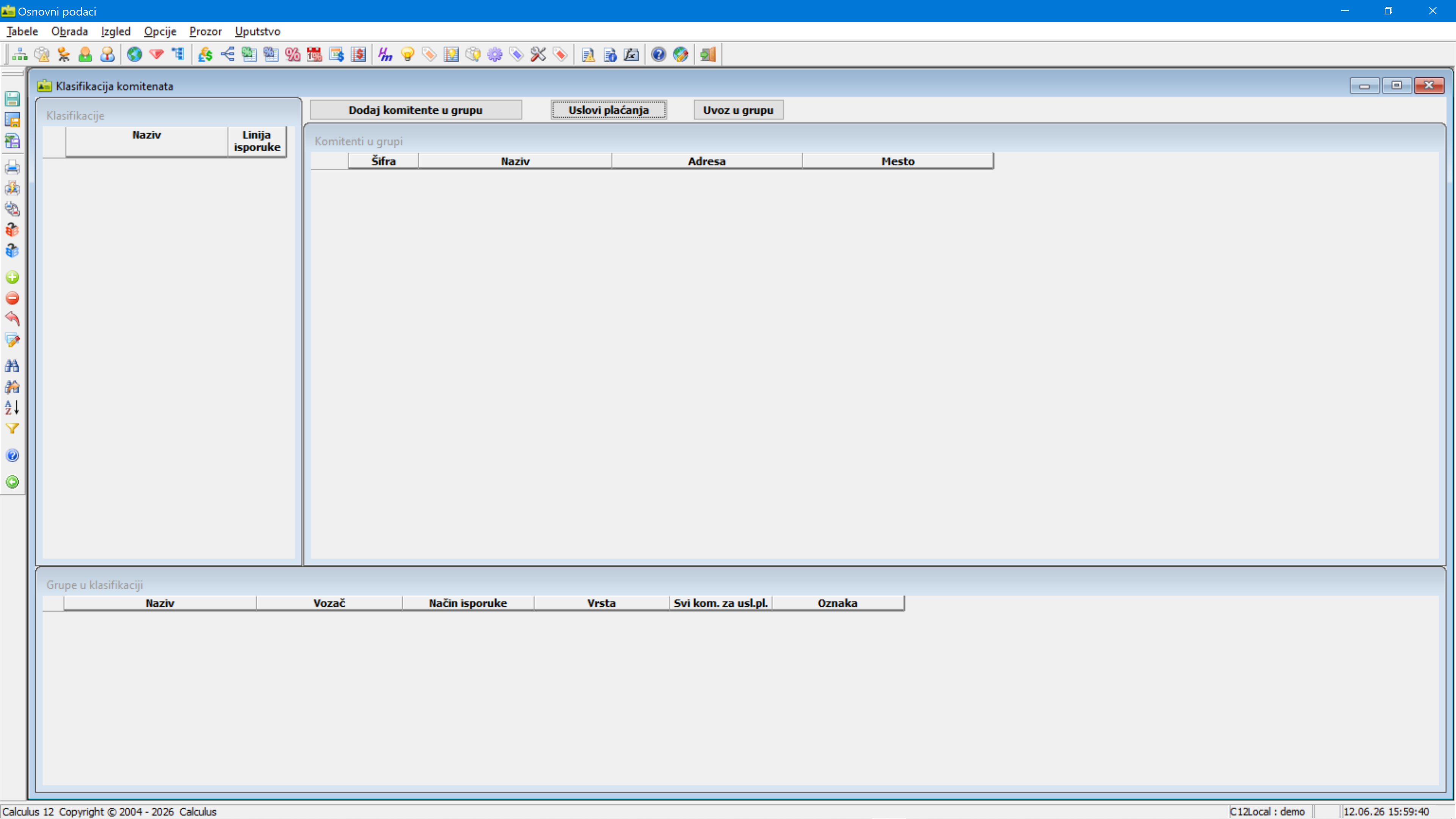Click the yellow funnel filter icon
Viewport: 1456px width, 819px height.
point(13,429)
